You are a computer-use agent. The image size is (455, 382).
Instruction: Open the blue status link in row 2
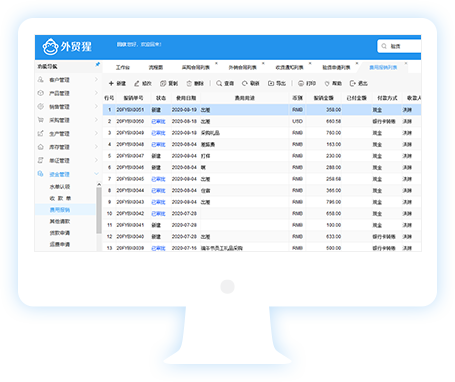(158, 121)
